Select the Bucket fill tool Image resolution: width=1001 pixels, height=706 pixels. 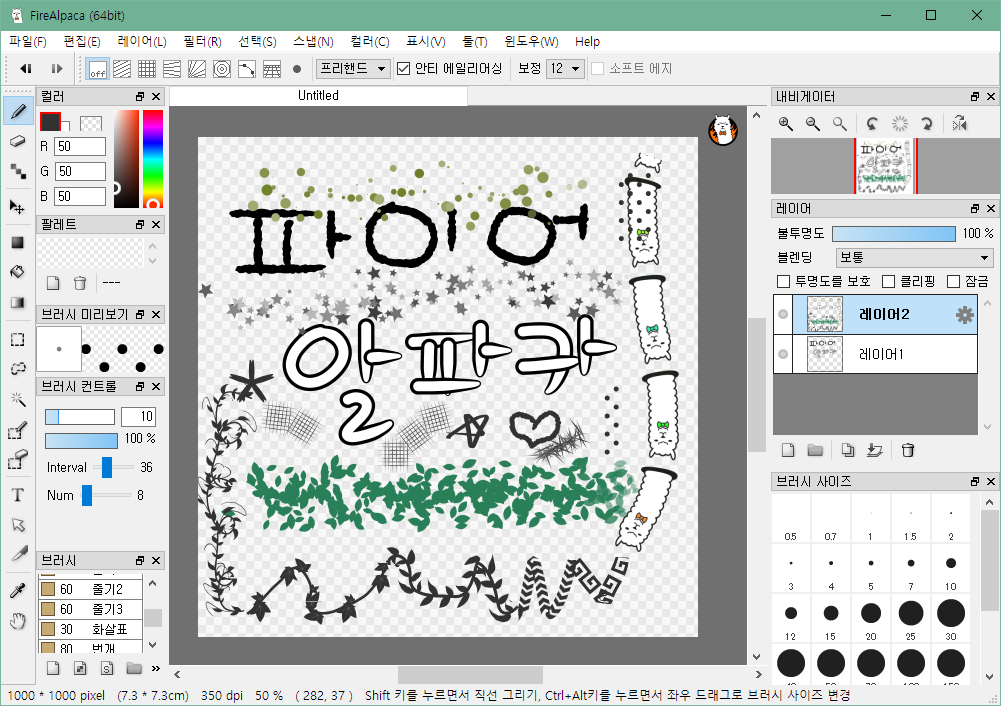(x=18, y=272)
